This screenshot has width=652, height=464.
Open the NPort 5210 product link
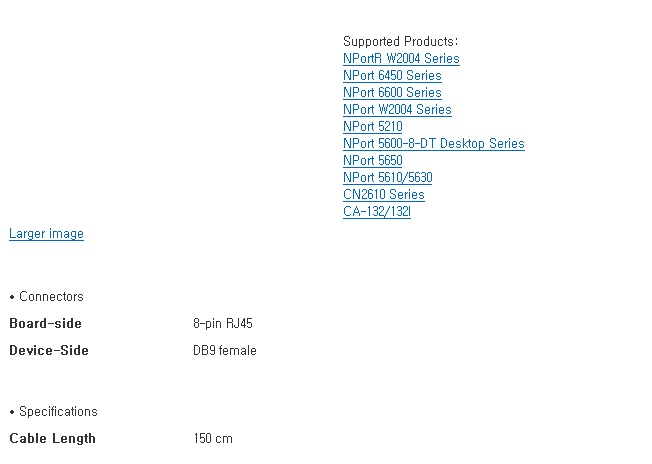tap(373, 127)
